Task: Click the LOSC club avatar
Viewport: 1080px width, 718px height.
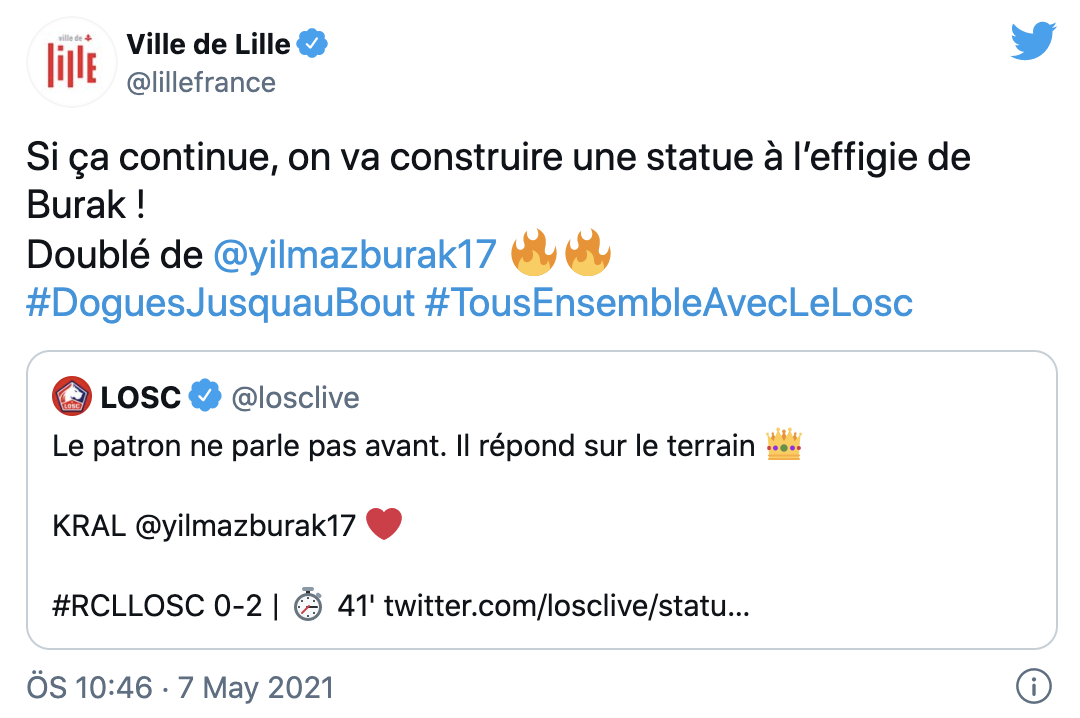Action: [72, 397]
